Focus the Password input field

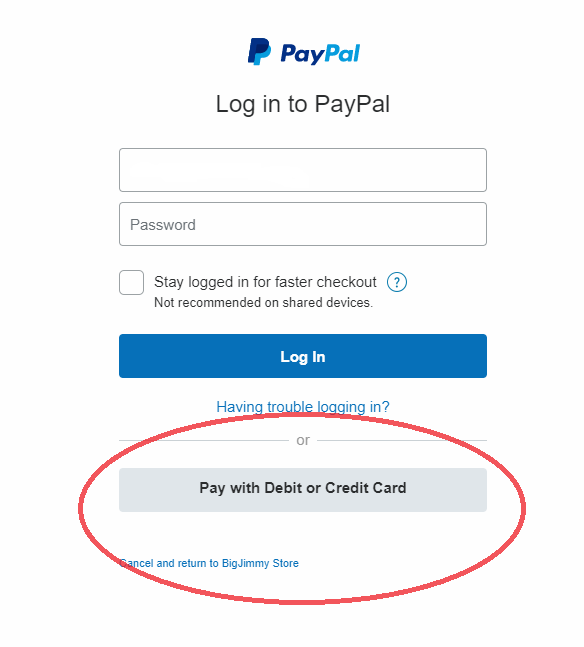(303, 224)
